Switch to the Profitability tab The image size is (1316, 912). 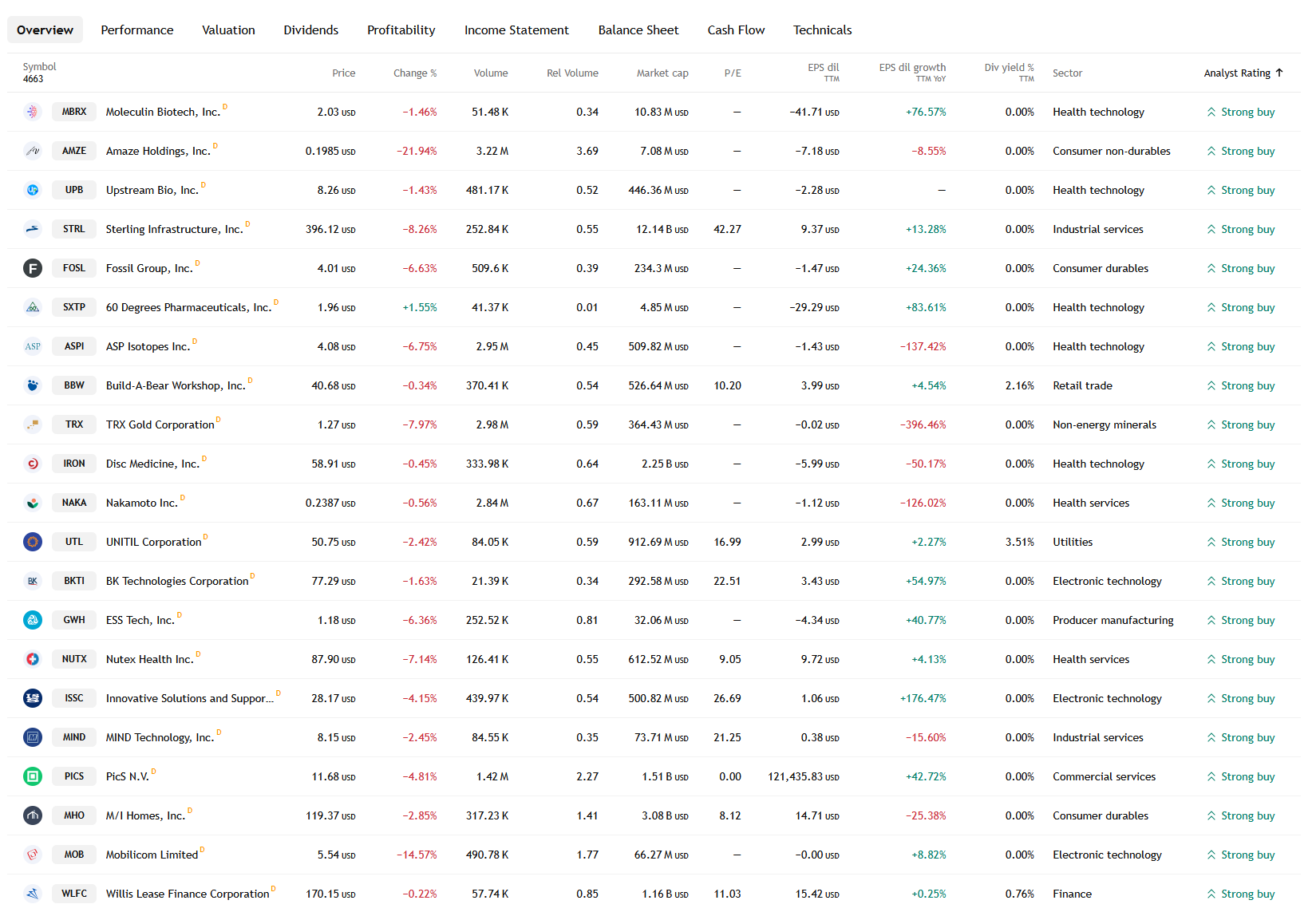coord(401,30)
